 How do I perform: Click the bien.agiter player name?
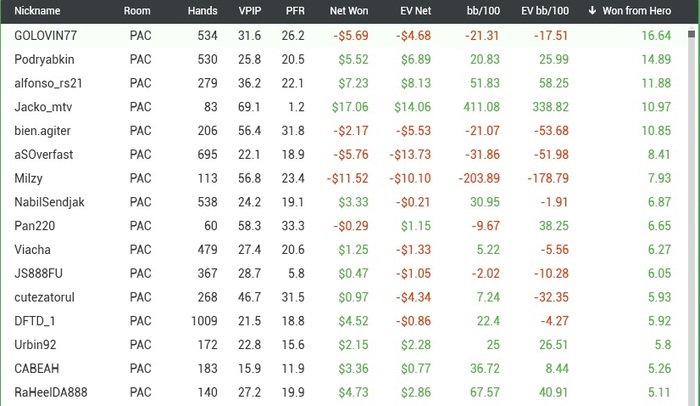coord(42,131)
